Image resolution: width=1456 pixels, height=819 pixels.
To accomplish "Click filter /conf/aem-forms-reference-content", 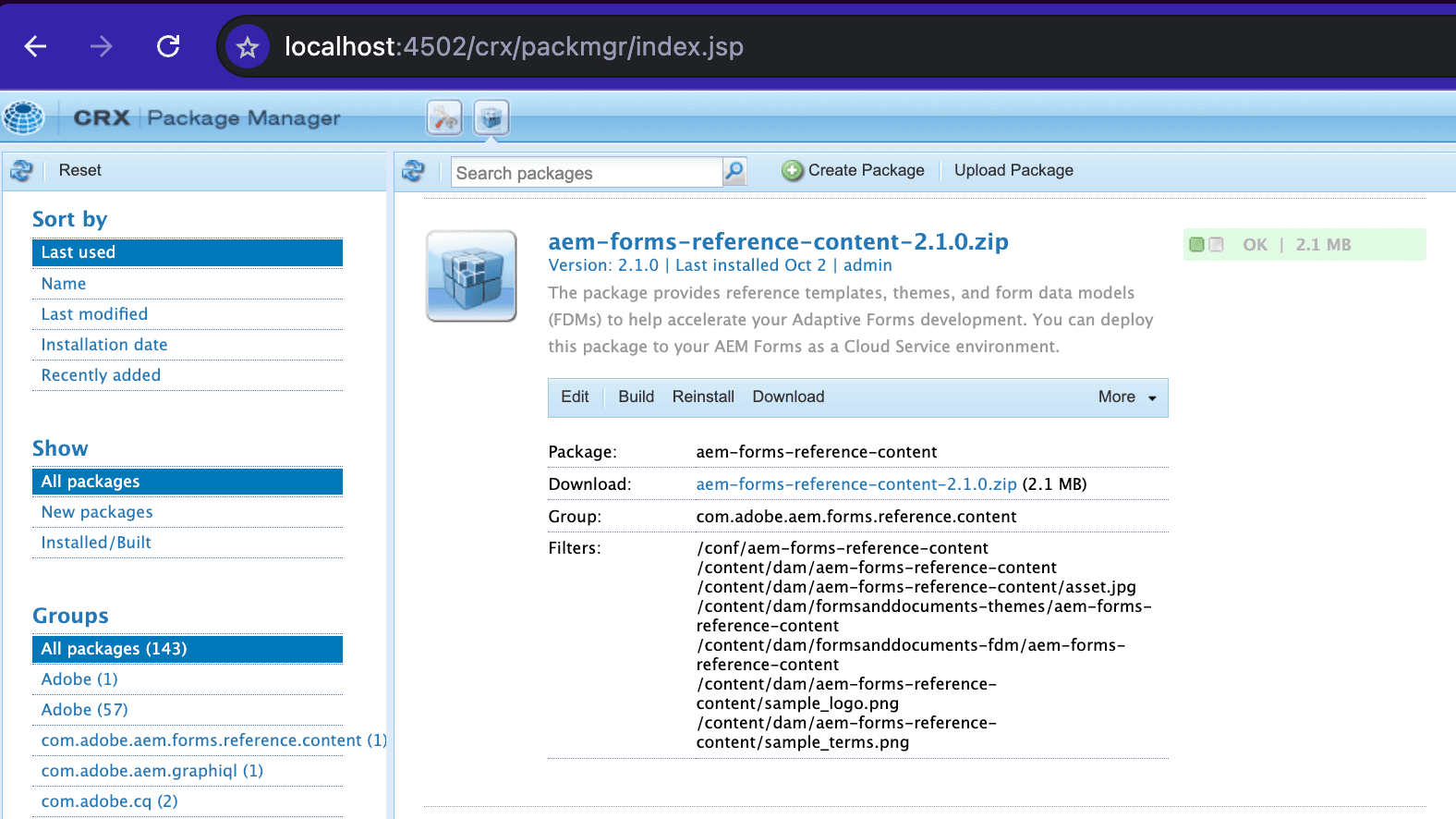I will pos(842,548).
